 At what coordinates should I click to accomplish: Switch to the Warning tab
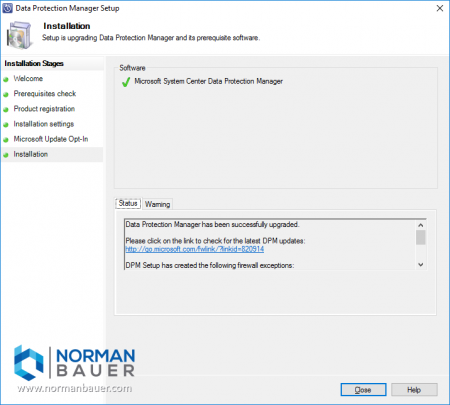pos(158,204)
